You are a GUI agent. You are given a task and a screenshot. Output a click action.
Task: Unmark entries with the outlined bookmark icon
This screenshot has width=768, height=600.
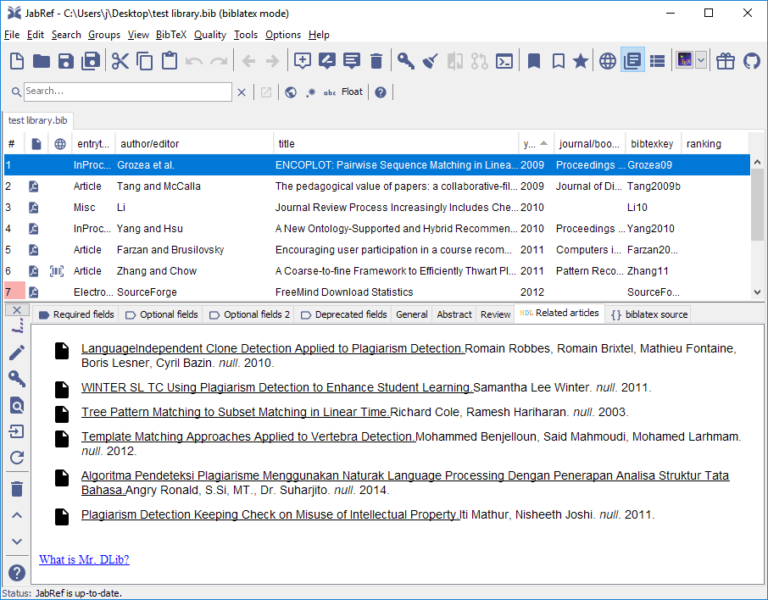click(558, 61)
